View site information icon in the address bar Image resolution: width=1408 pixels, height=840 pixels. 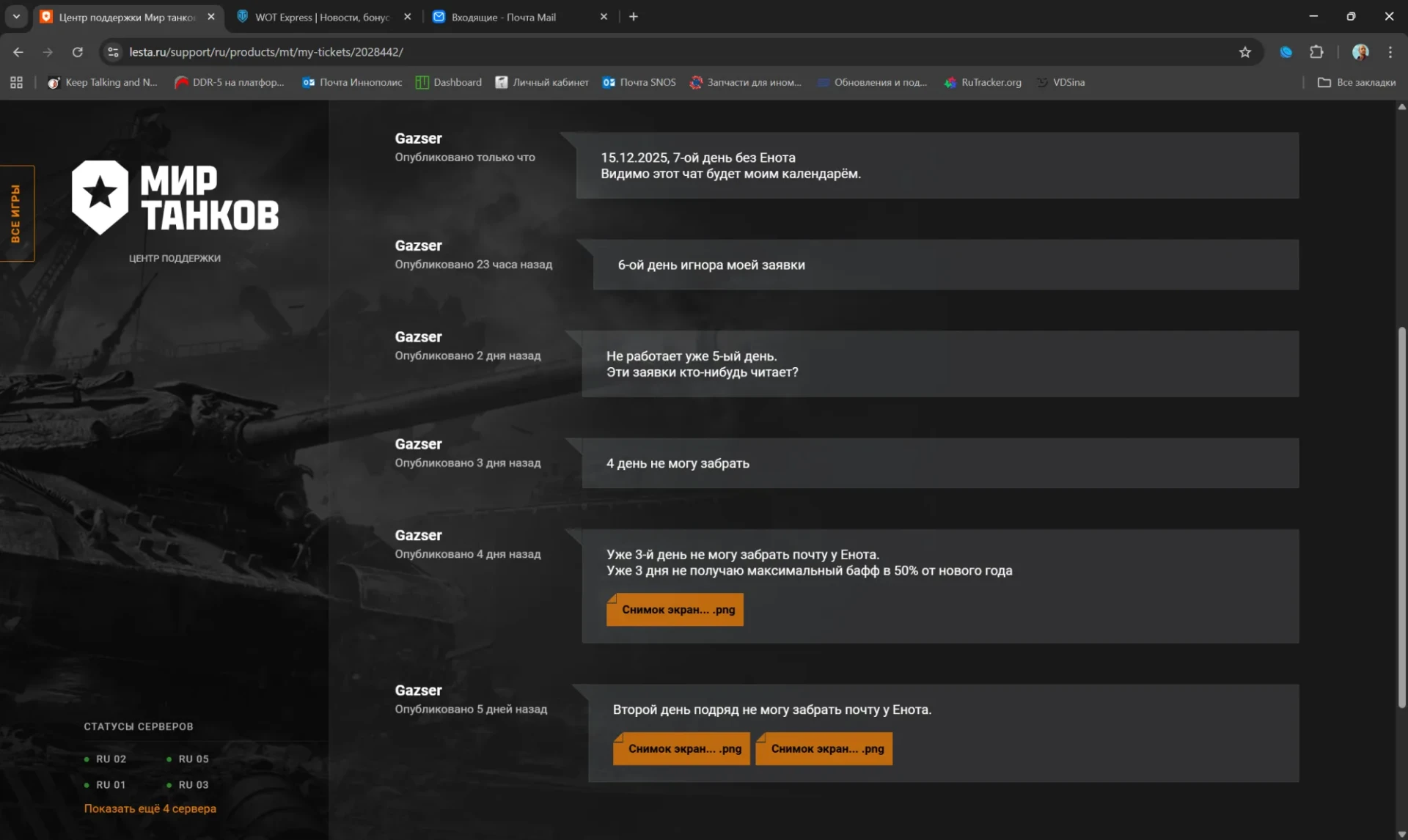(112, 52)
